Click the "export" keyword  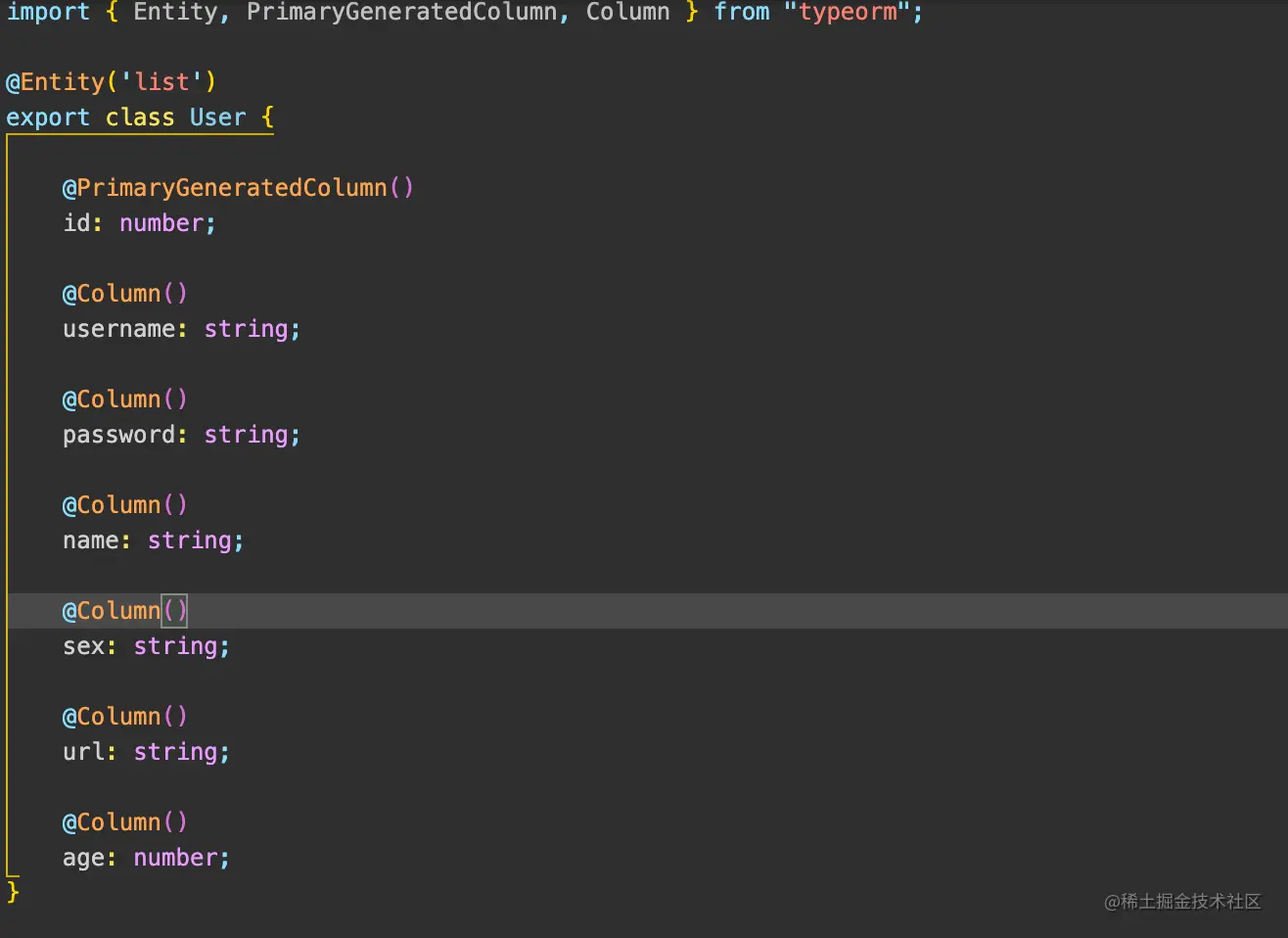point(48,117)
